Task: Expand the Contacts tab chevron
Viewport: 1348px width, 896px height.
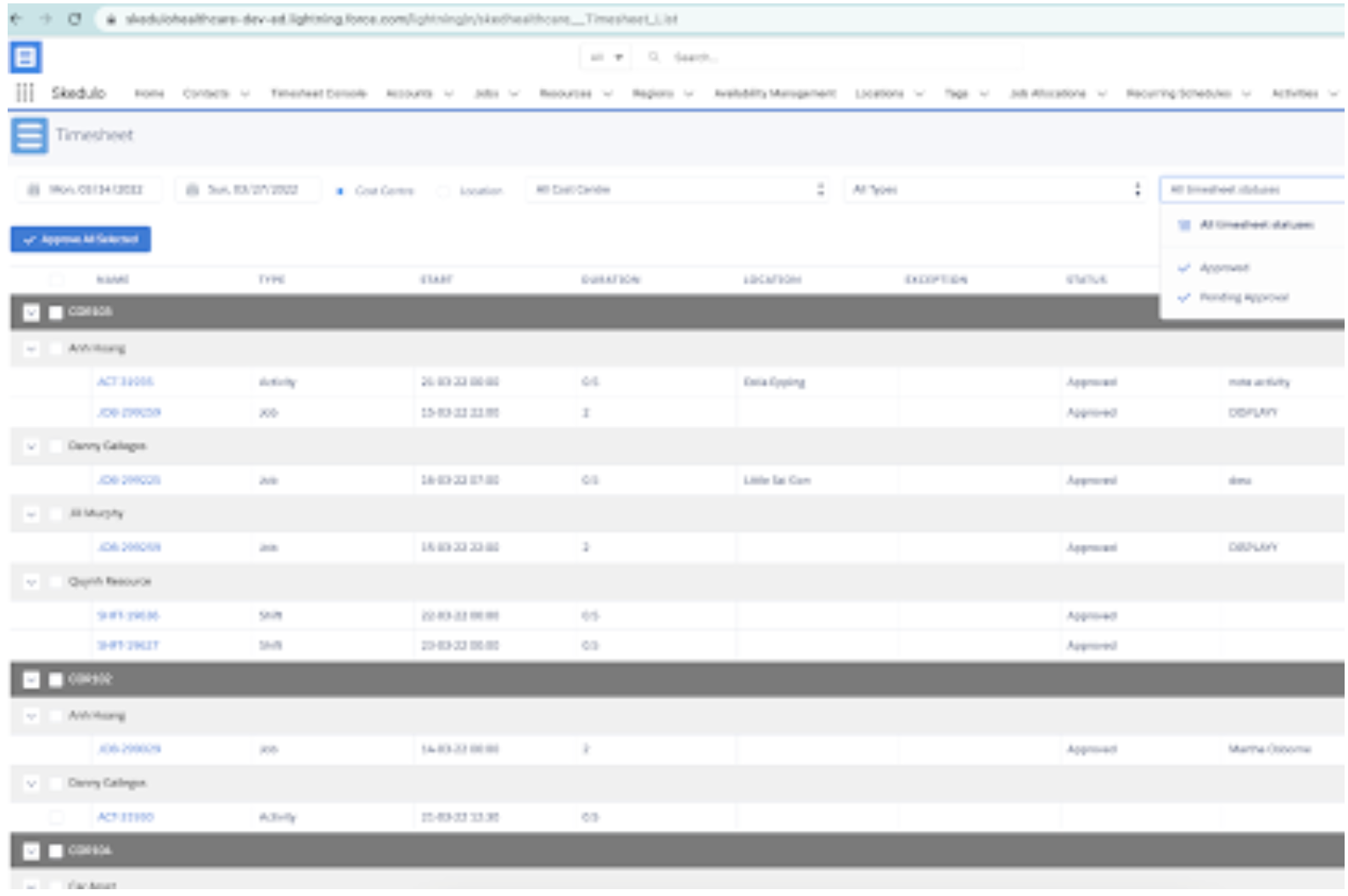Action: click(244, 93)
